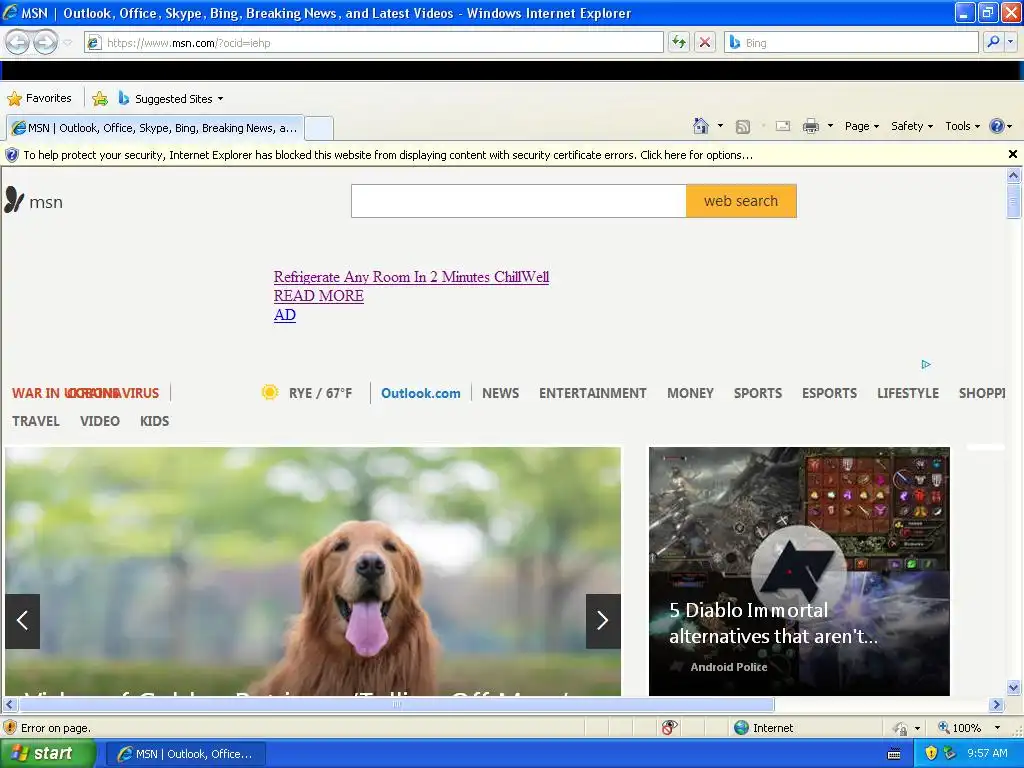Image resolution: width=1024 pixels, height=768 pixels.
Task: Open the KIDS section
Action: click(155, 421)
